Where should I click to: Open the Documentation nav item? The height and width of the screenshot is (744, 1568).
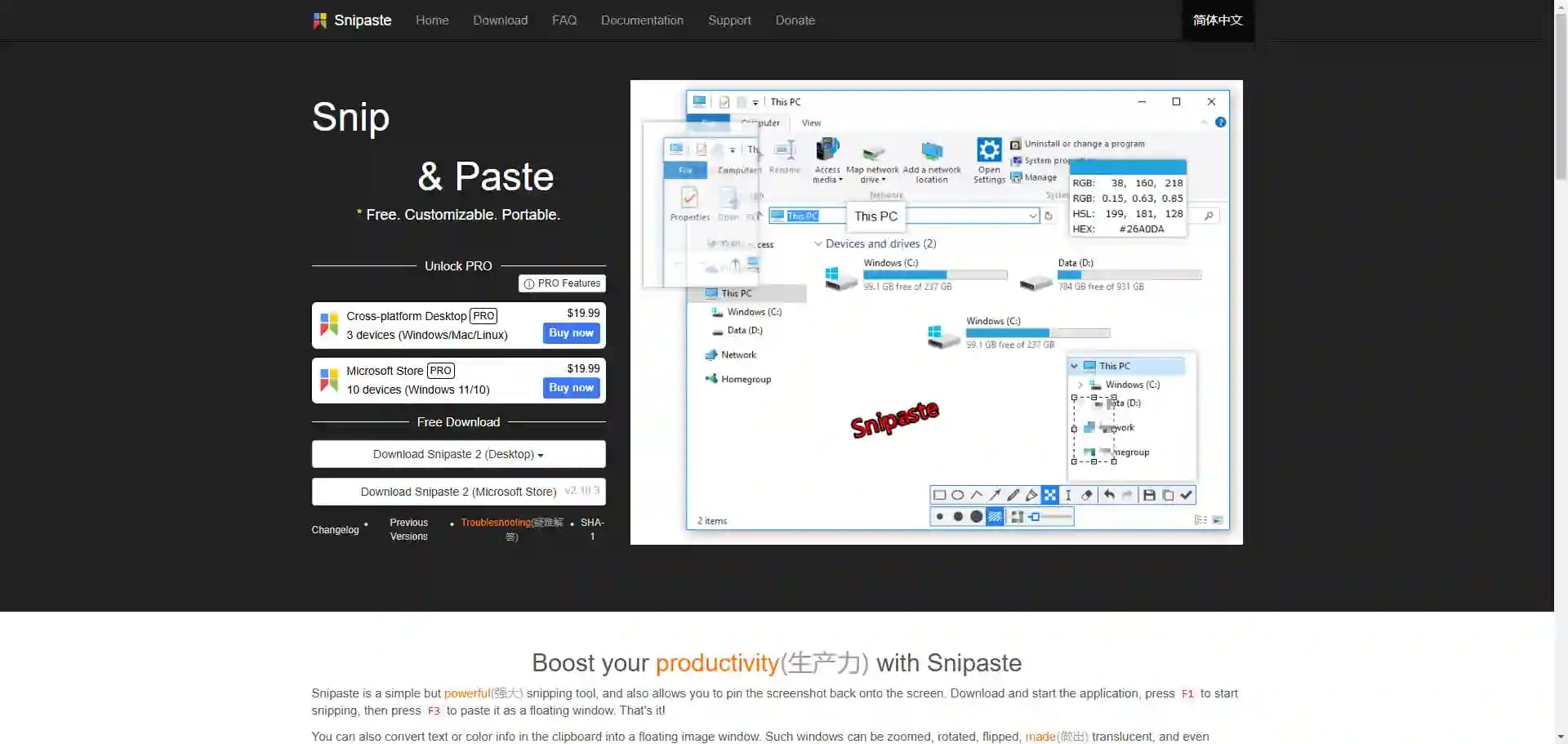point(642,20)
